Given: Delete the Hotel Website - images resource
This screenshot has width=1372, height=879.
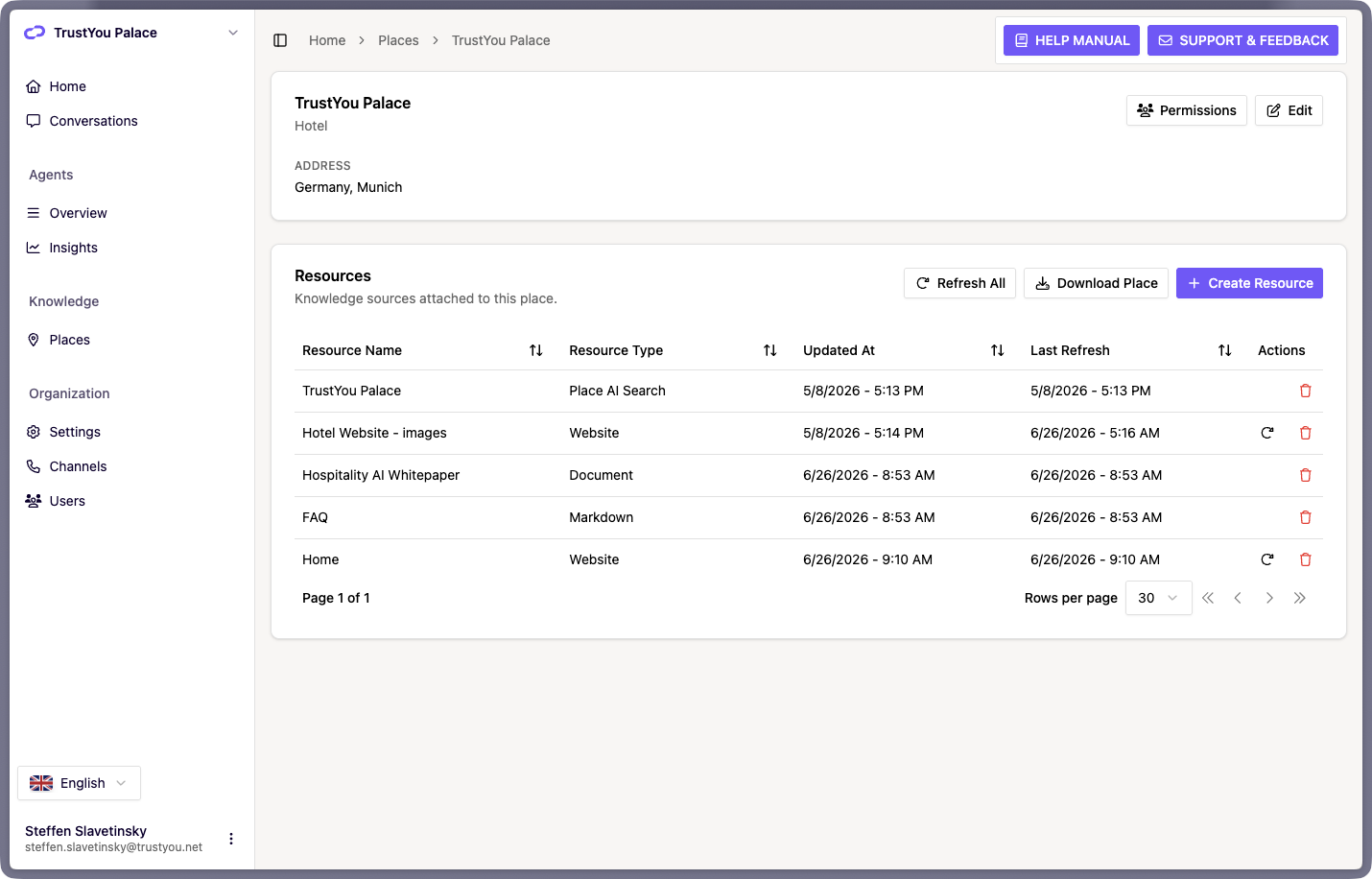Looking at the screenshot, I should pos(1305,433).
